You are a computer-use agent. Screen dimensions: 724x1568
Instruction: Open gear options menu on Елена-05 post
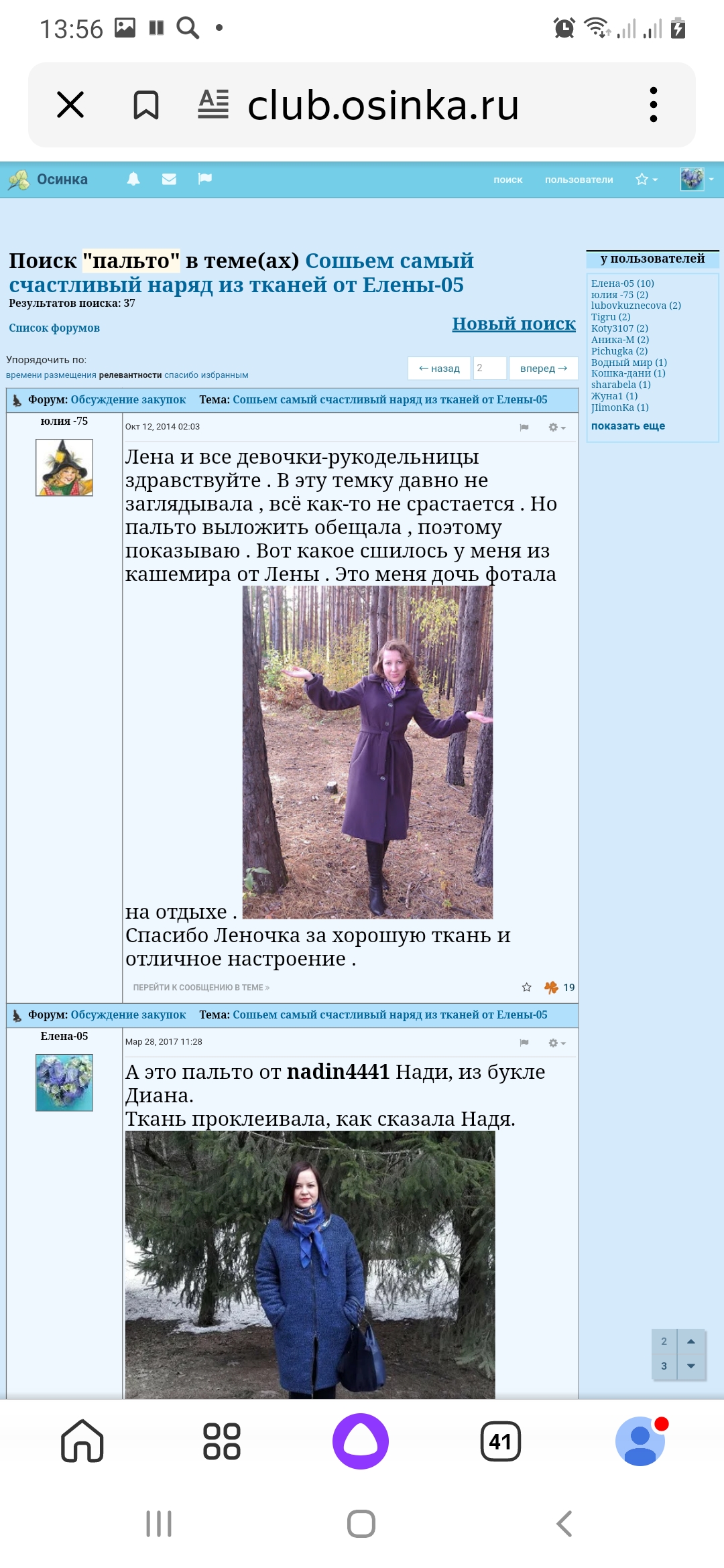(x=557, y=1043)
